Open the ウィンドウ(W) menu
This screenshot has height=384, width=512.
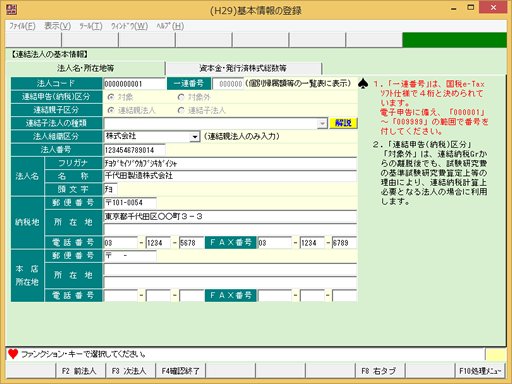click(x=129, y=26)
